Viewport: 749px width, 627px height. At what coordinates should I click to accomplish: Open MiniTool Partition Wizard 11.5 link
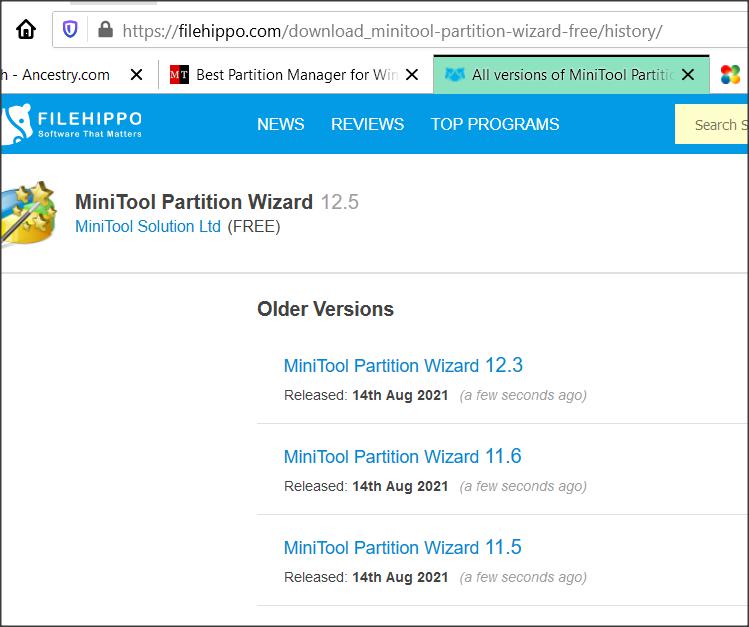403,547
